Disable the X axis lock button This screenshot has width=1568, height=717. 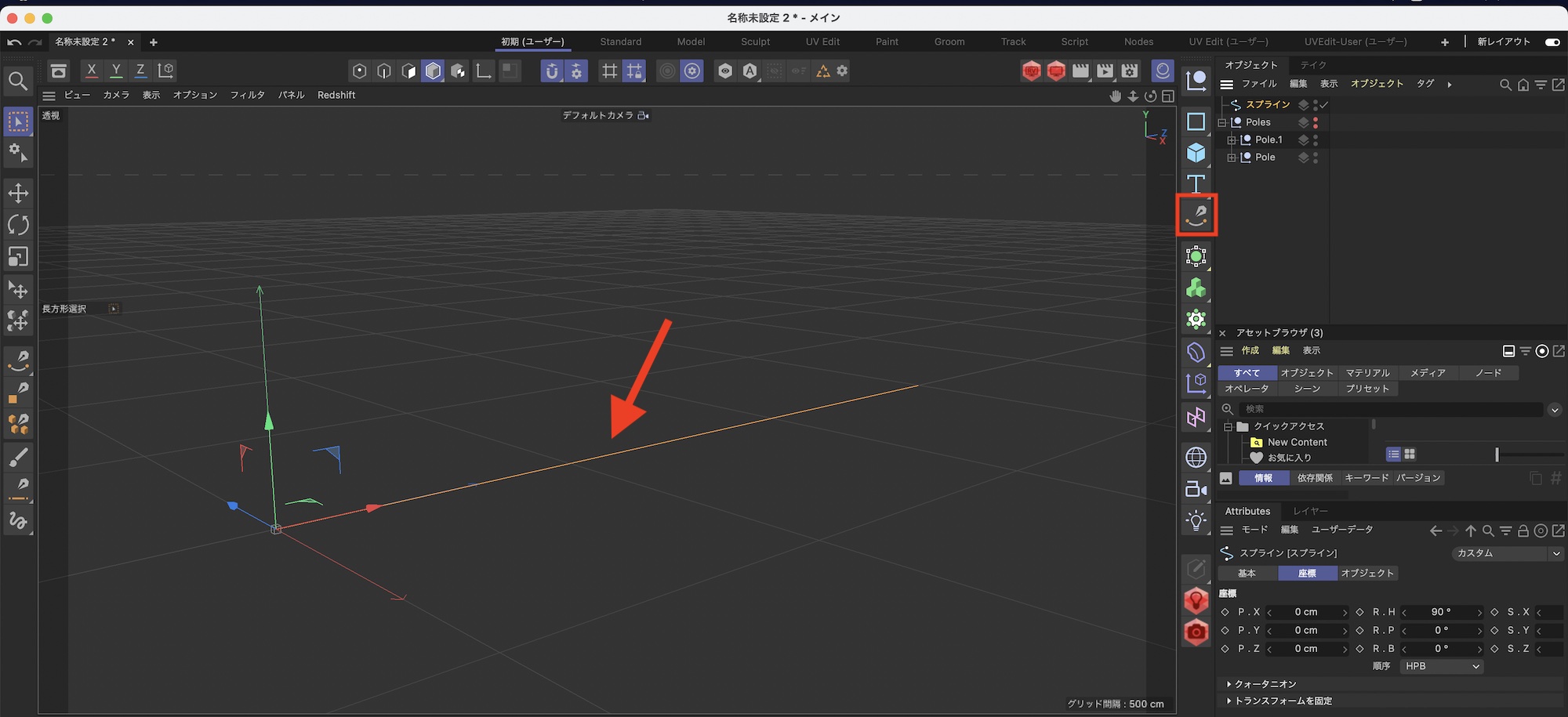coord(91,70)
